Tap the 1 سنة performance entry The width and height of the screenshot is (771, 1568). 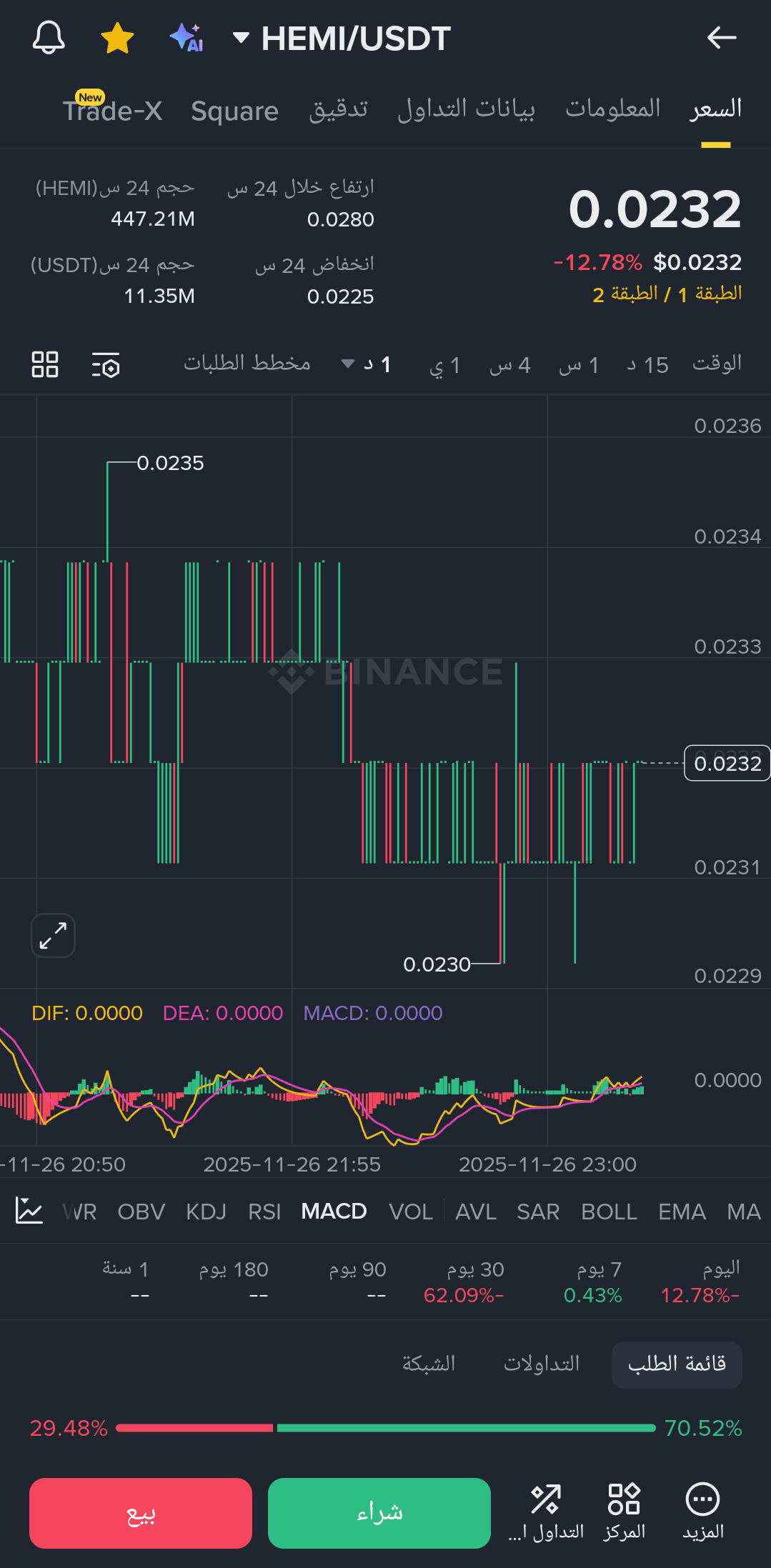(126, 1282)
